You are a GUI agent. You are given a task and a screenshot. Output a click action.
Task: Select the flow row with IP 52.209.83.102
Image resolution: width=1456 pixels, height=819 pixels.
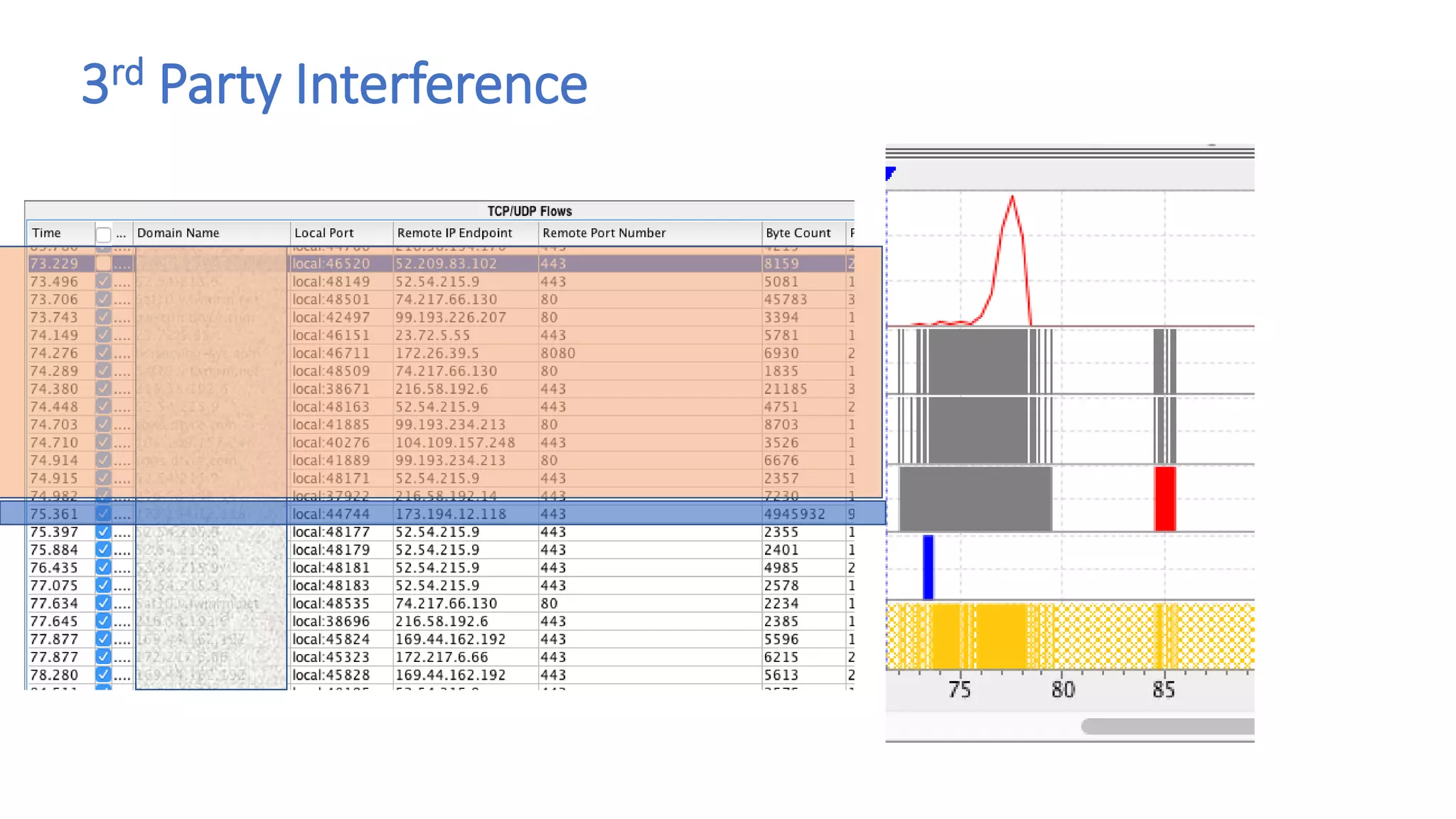tap(441, 263)
